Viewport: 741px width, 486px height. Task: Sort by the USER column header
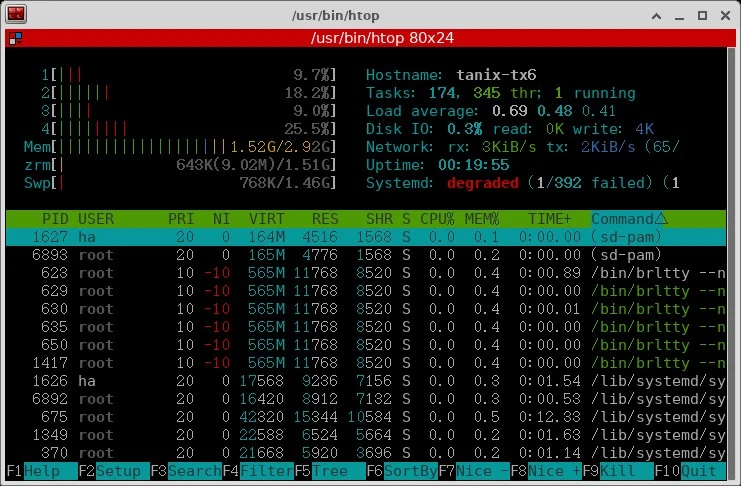pos(96,219)
